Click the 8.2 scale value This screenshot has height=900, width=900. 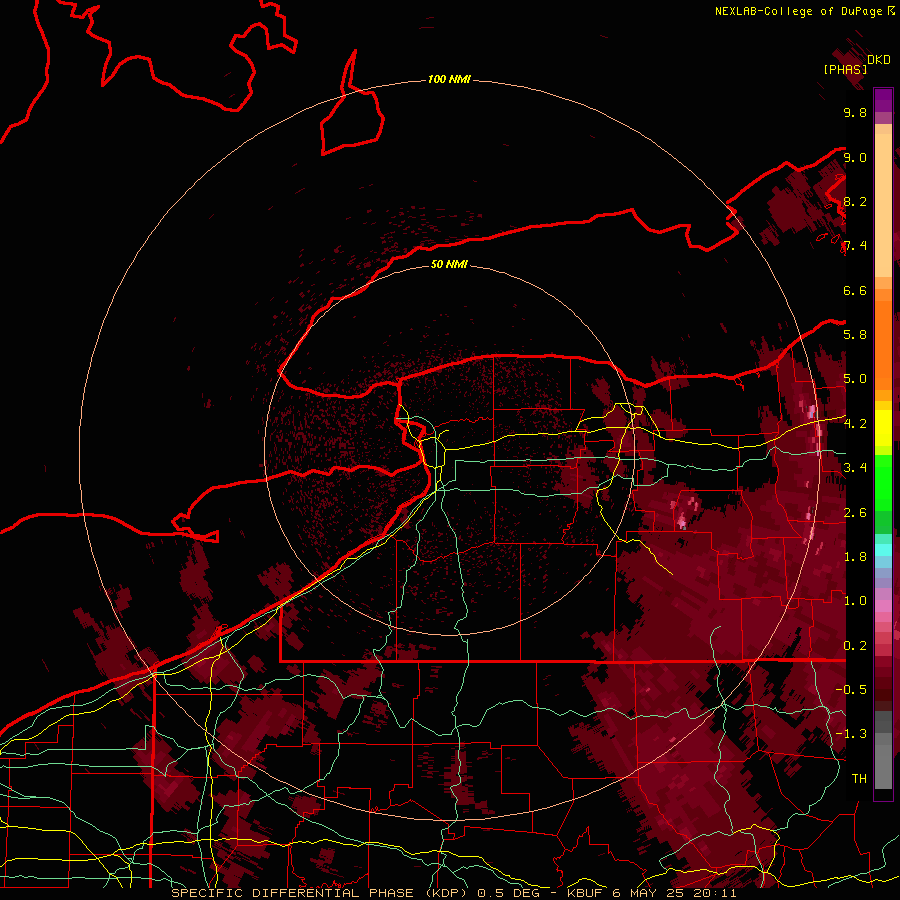855,201
